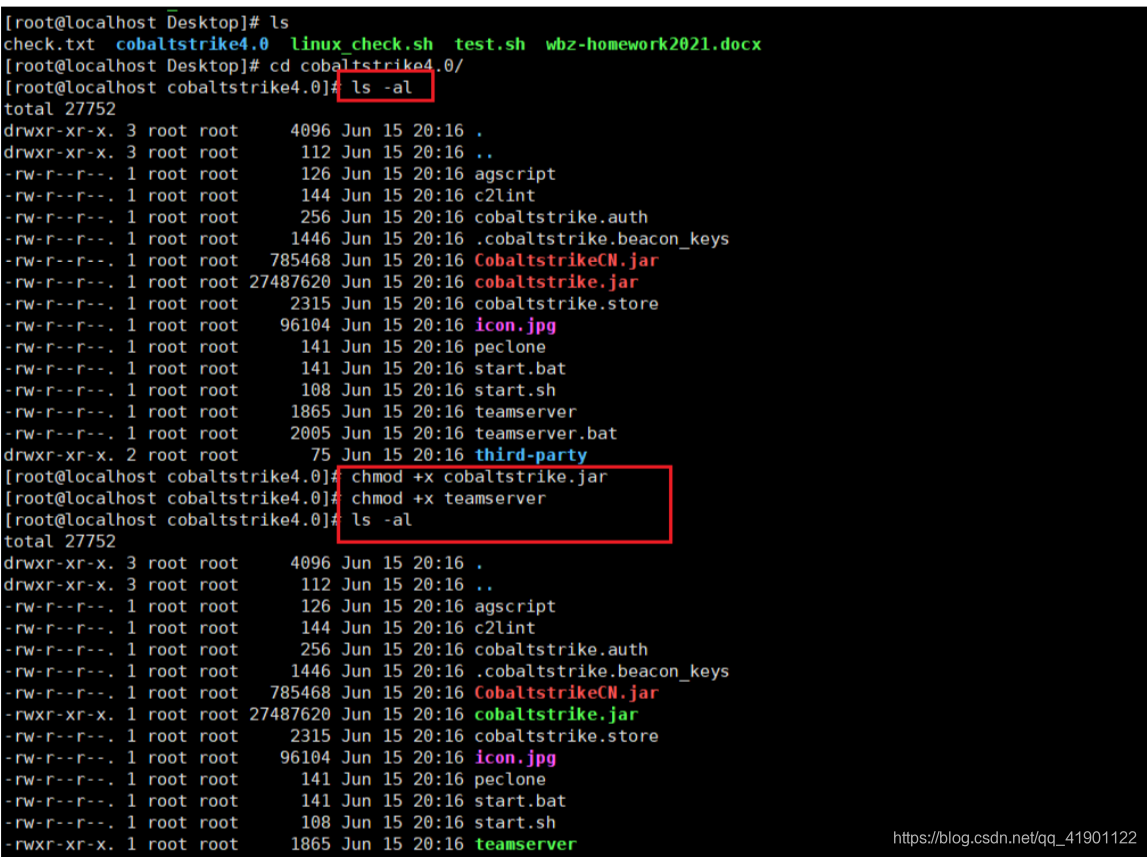Select the blue cobaltstrike4.0 directory name in ls output
This screenshot has width=1147, height=857.
(x=192, y=45)
